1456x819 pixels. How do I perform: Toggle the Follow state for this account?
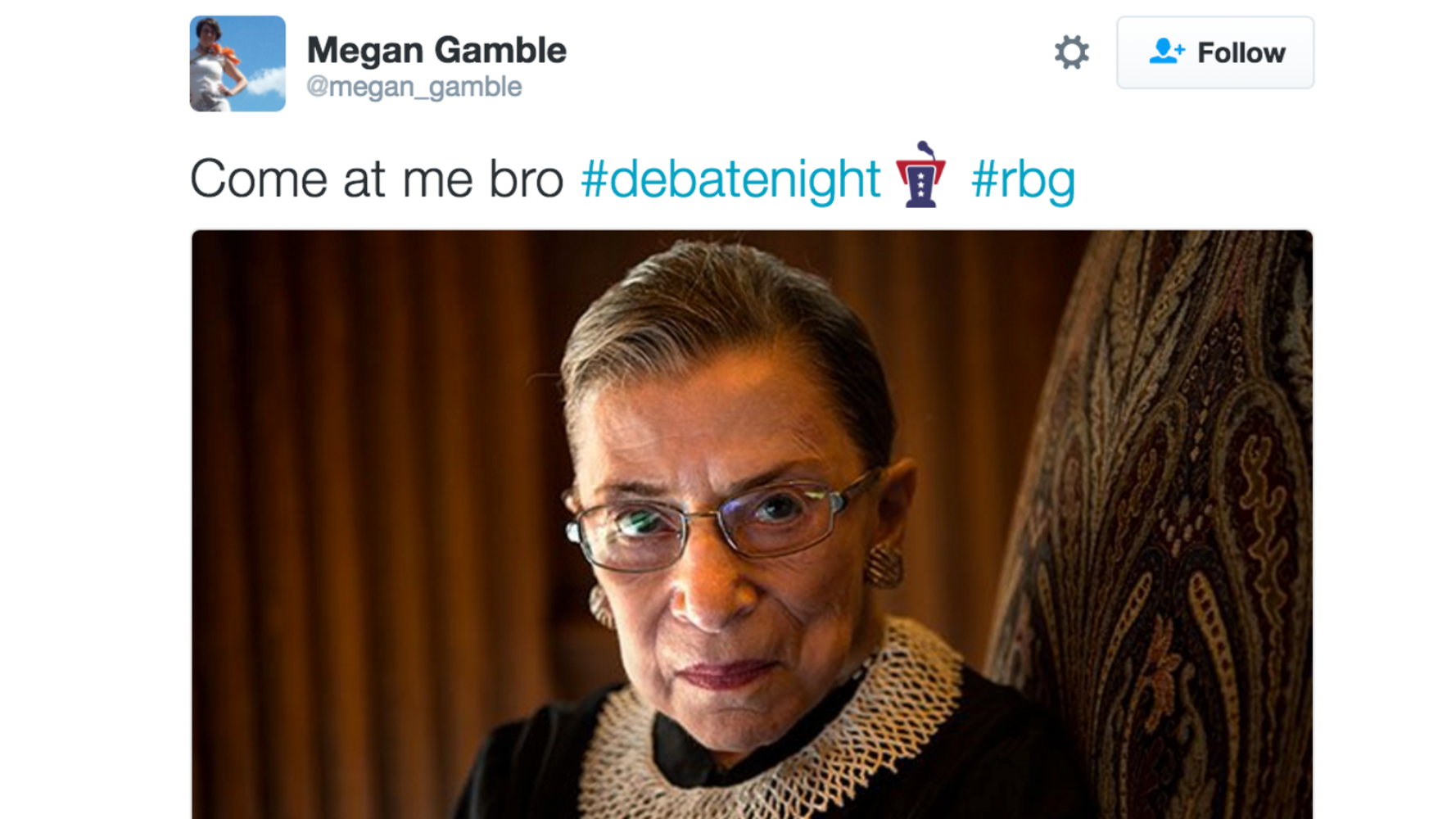click(1214, 52)
